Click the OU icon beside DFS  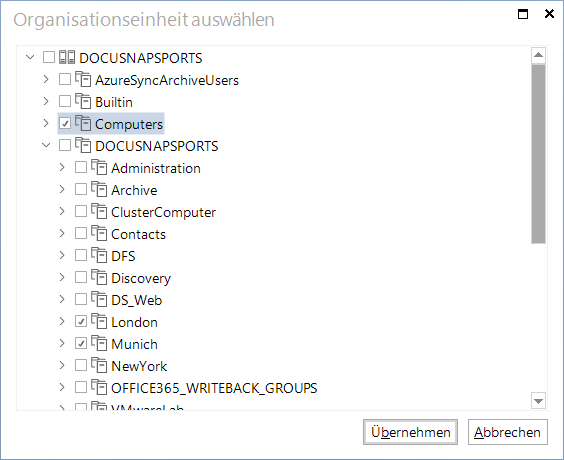[99, 255]
